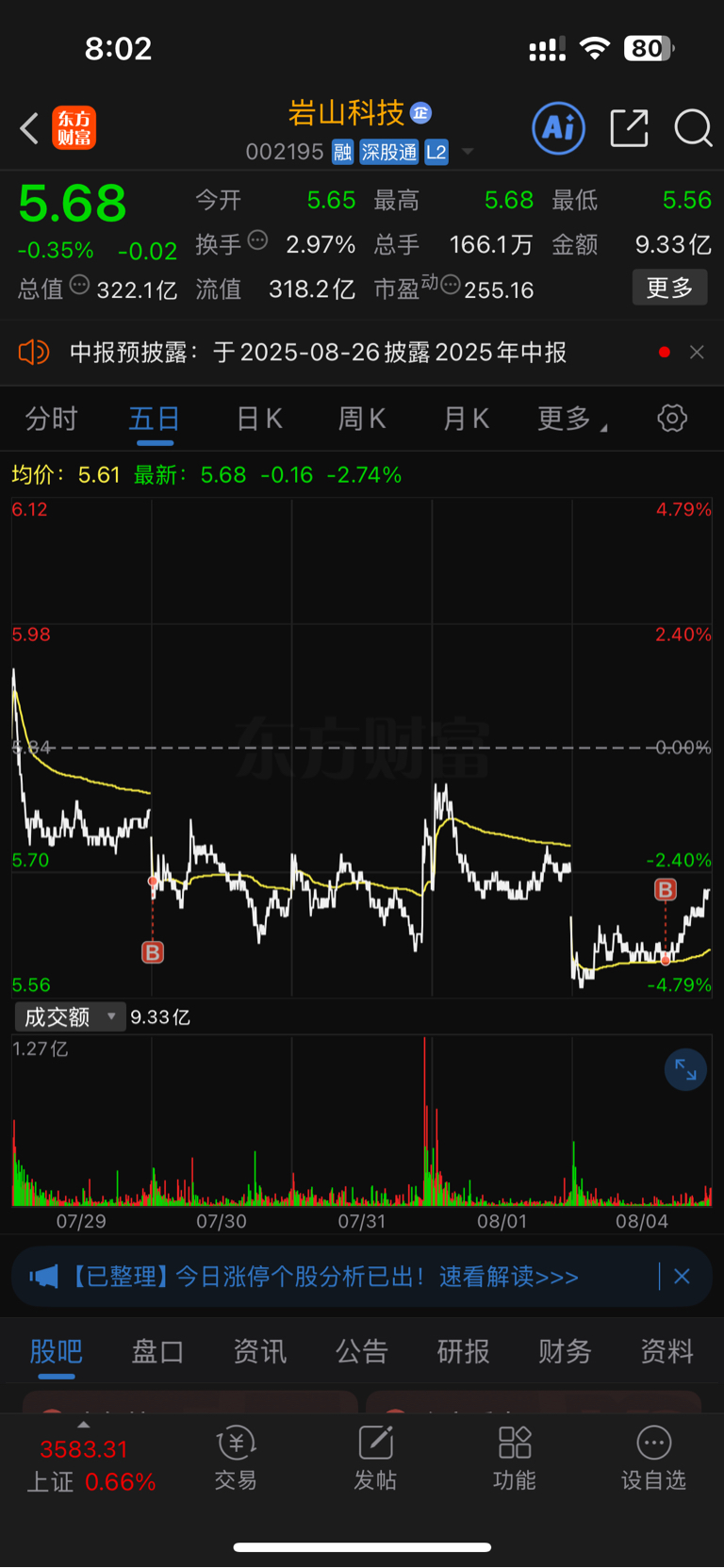The width and height of the screenshot is (724, 1568).
Task: Open the Ai assistant icon
Action: coord(559,127)
